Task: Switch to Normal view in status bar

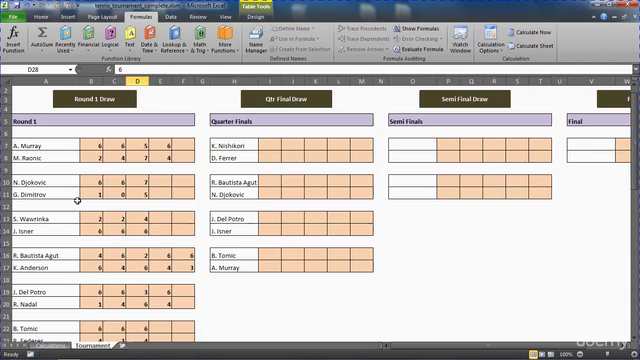Action: point(533,354)
